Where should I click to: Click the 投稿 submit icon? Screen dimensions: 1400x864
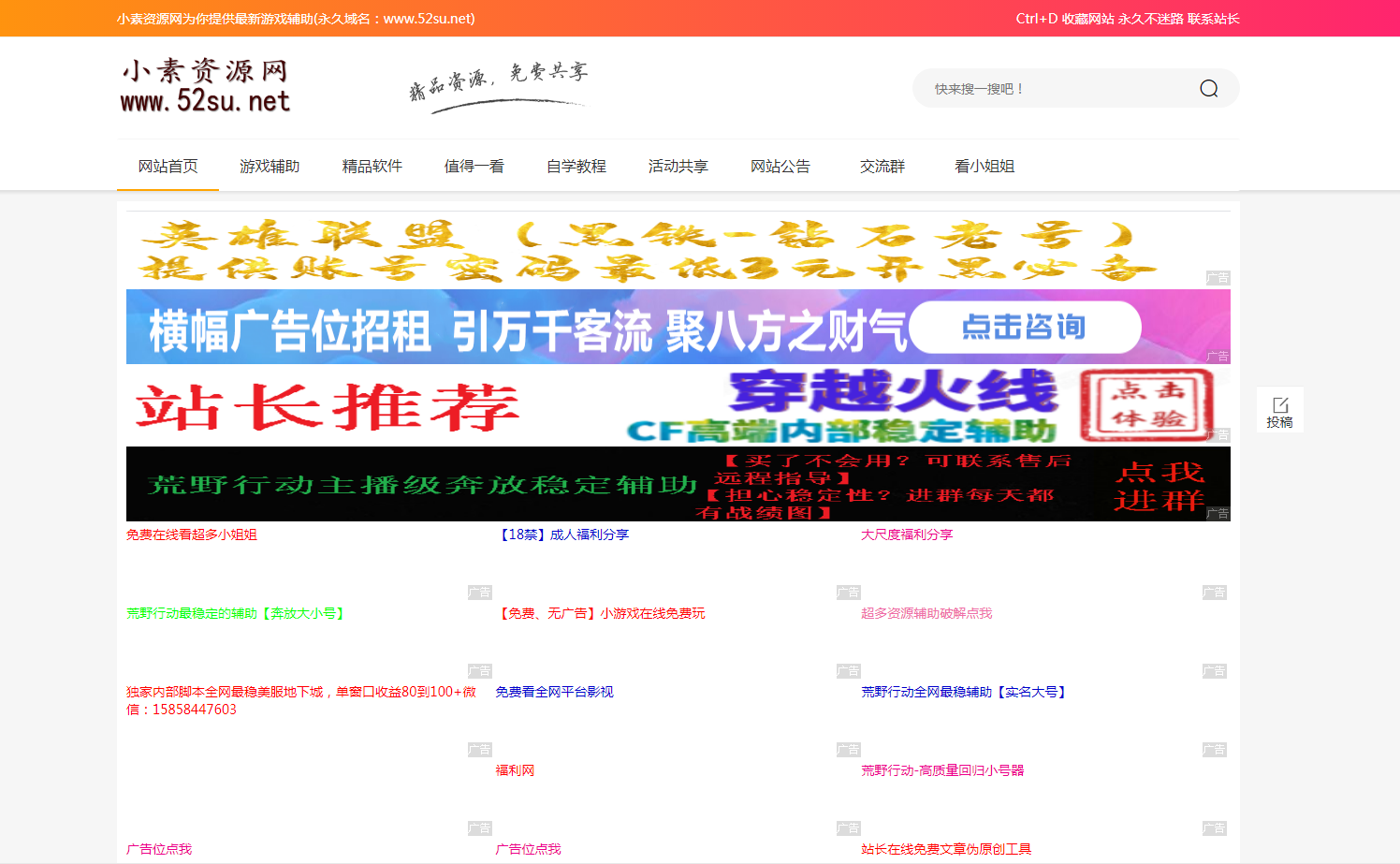[x=1279, y=411]
